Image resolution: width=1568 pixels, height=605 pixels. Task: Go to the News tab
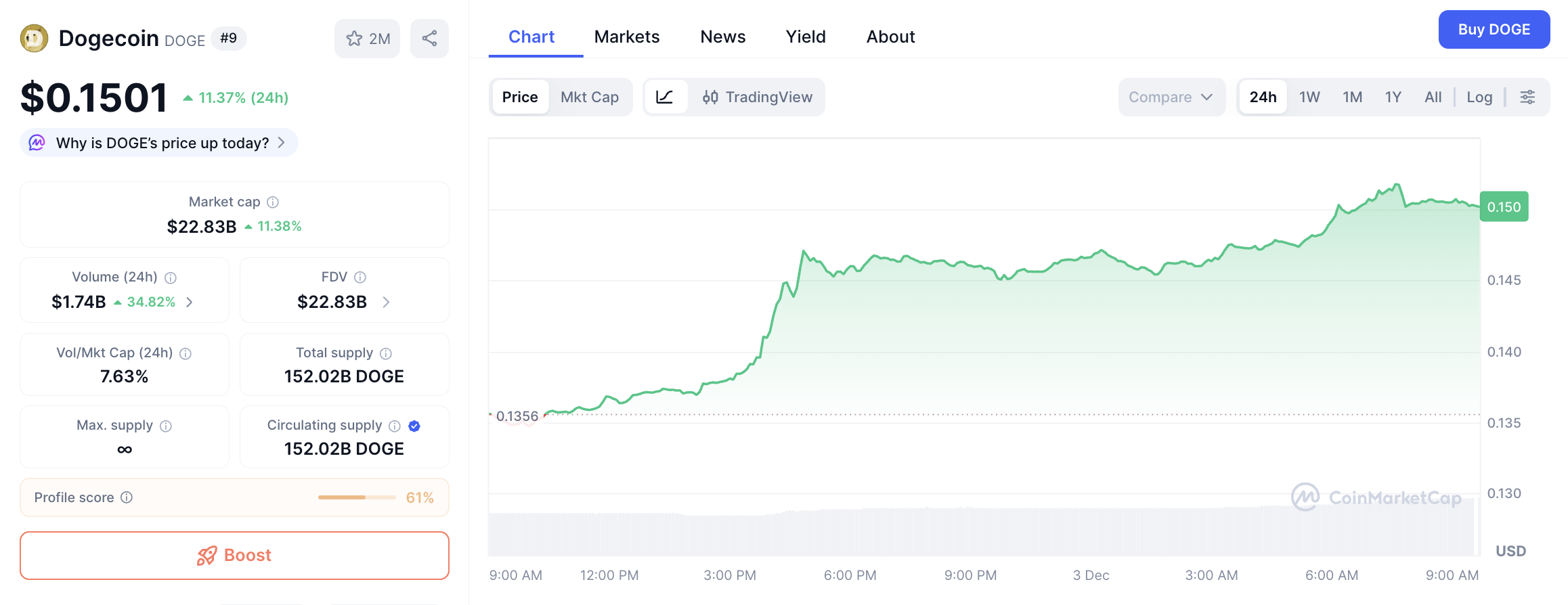coord(722,37)
